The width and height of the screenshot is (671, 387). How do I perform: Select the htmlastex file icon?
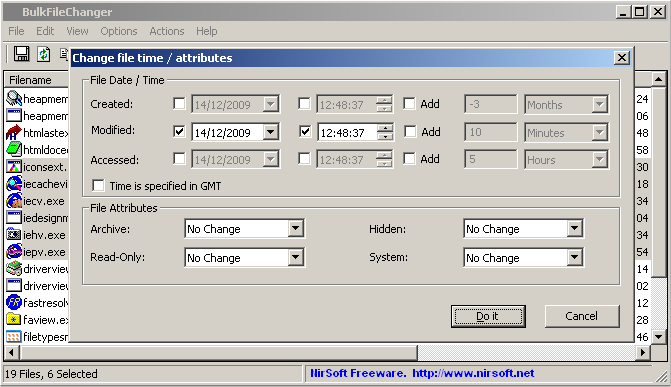14,133
